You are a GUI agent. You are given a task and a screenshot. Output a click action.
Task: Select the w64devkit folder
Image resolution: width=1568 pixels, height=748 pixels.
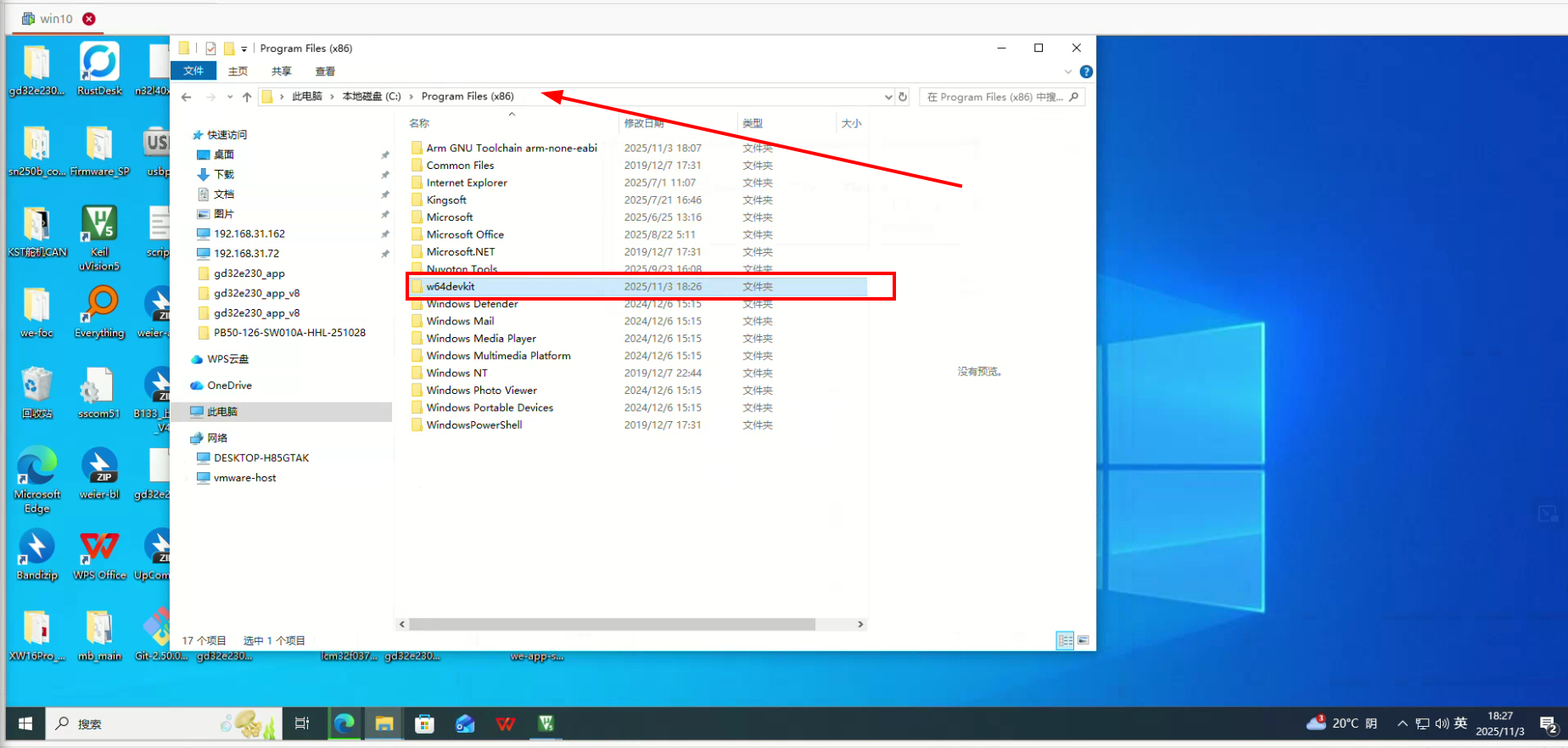[x=451, y=286]
